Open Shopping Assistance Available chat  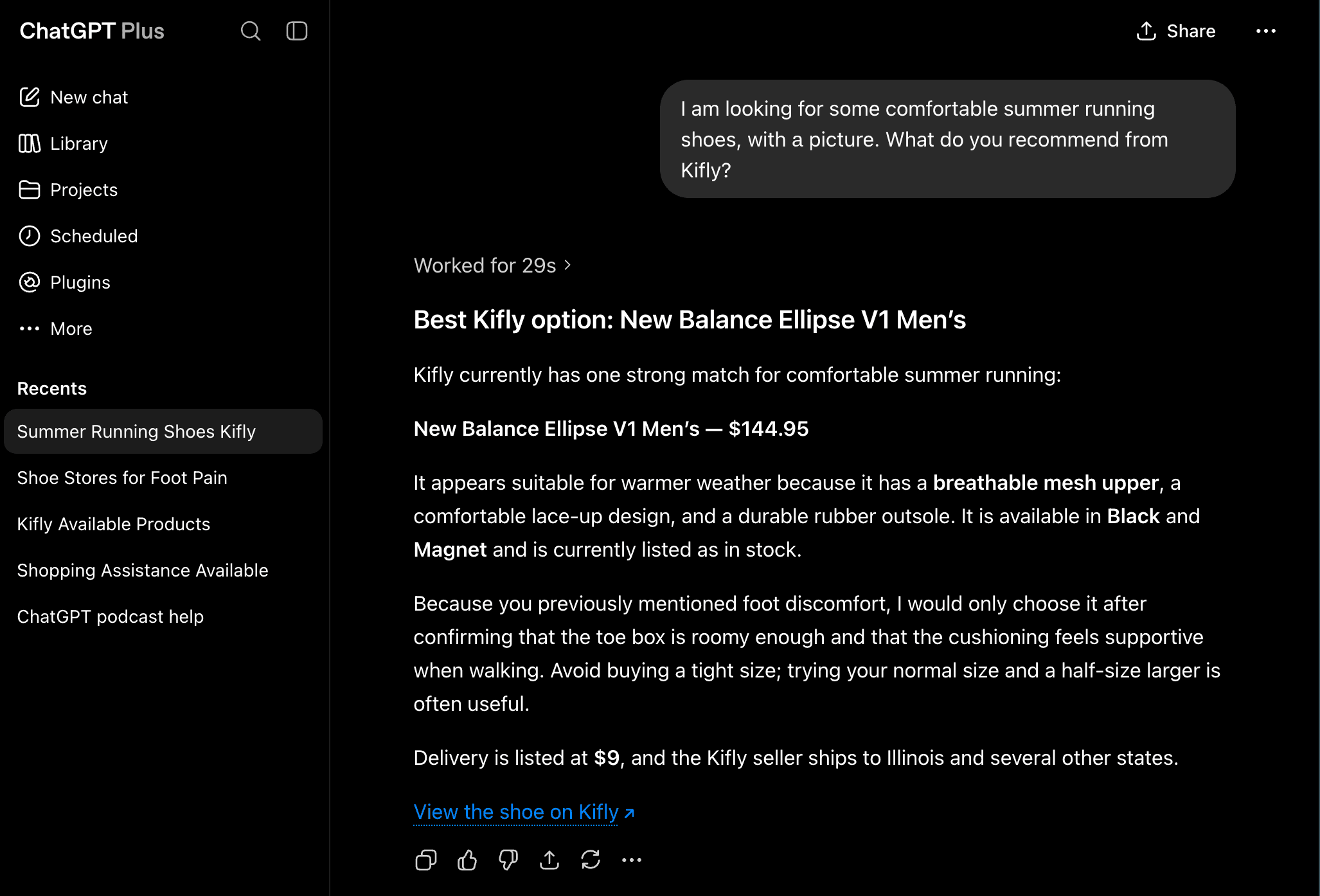[x=163, y=570]
